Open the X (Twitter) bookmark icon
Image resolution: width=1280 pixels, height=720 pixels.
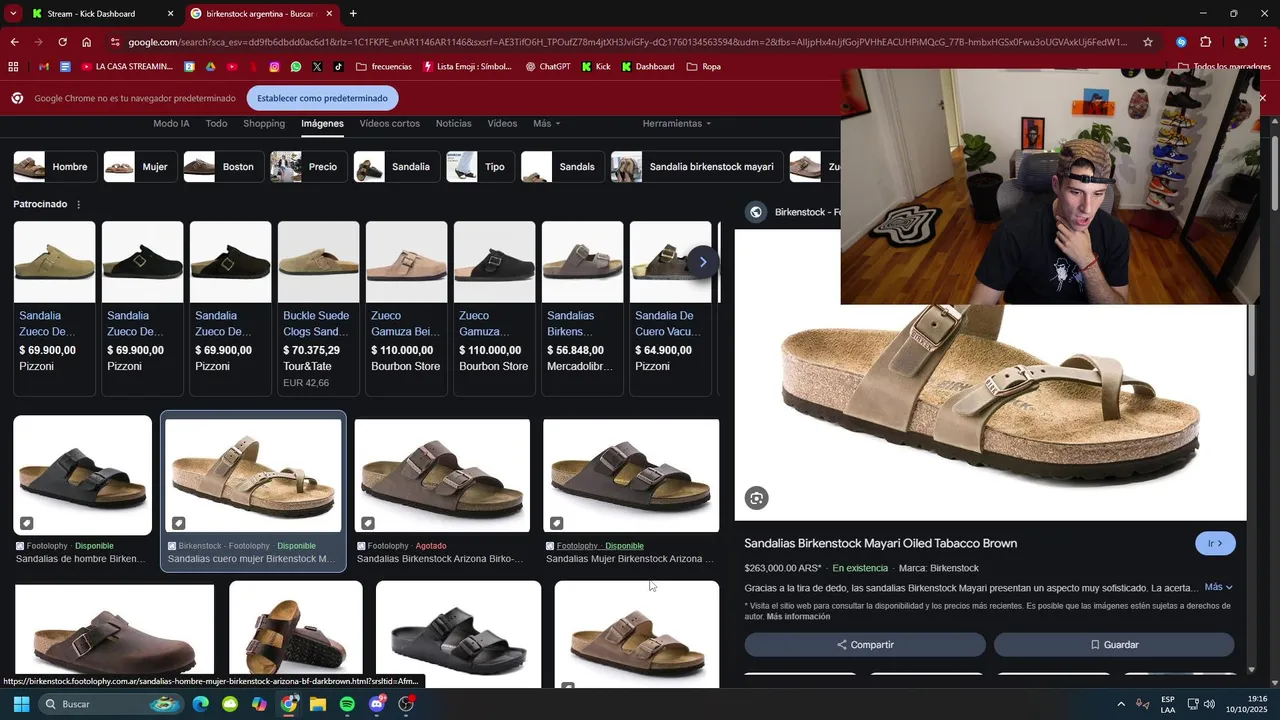[317, 67]
